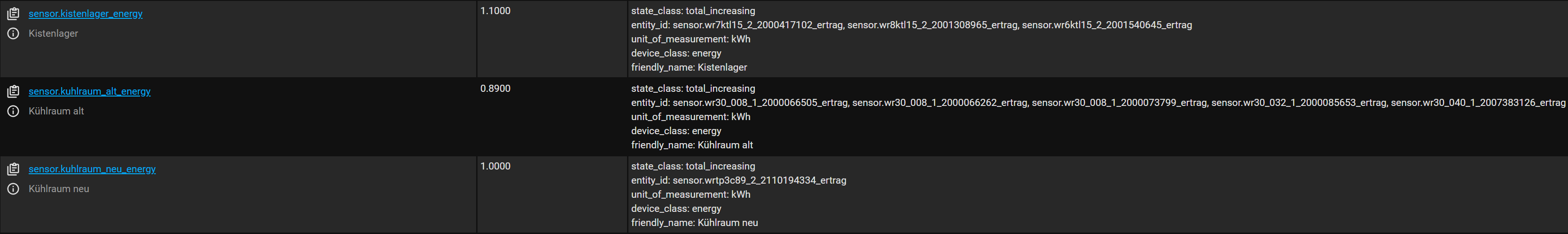Image resolution: width=1568 pixels, height=234 pixels.
Task: Show the info icon for Kühlraum alt
Action: click(13, 111)
